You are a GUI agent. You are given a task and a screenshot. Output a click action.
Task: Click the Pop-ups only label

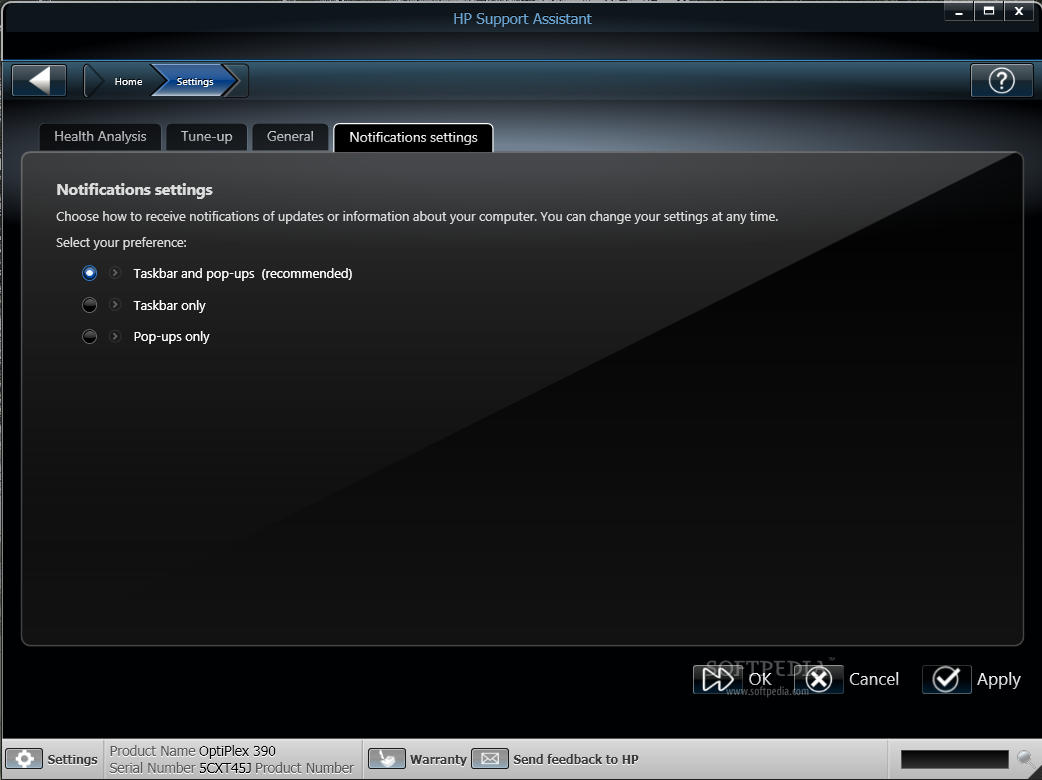[171, 337]
